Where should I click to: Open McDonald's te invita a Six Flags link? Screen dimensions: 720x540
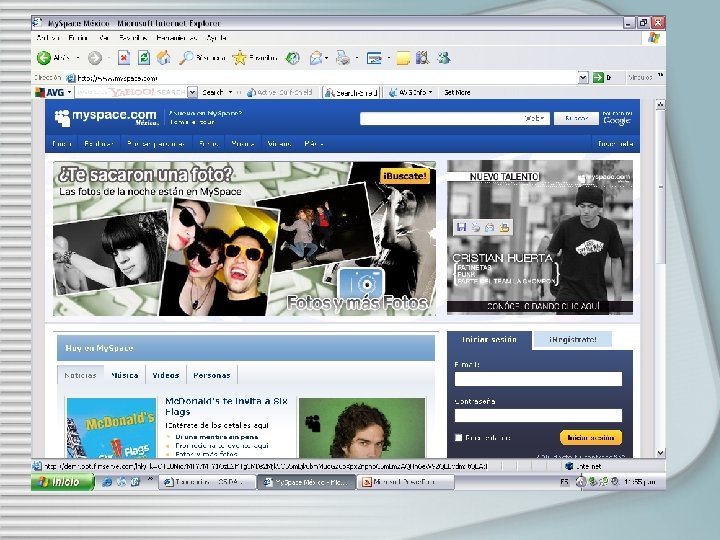tap(226, 406)
